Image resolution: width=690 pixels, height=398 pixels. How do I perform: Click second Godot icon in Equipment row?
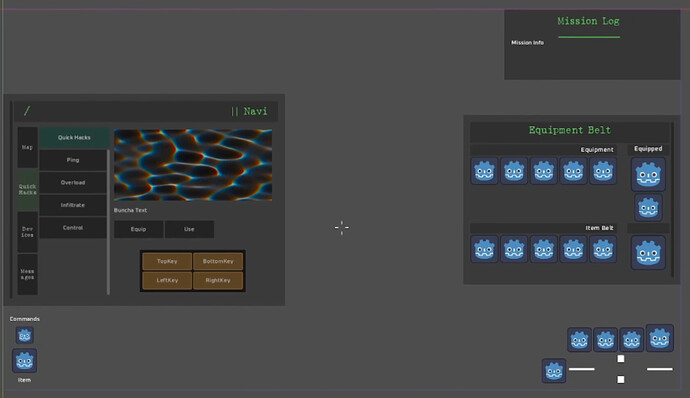pyautogui.click(x=514, y=171)
